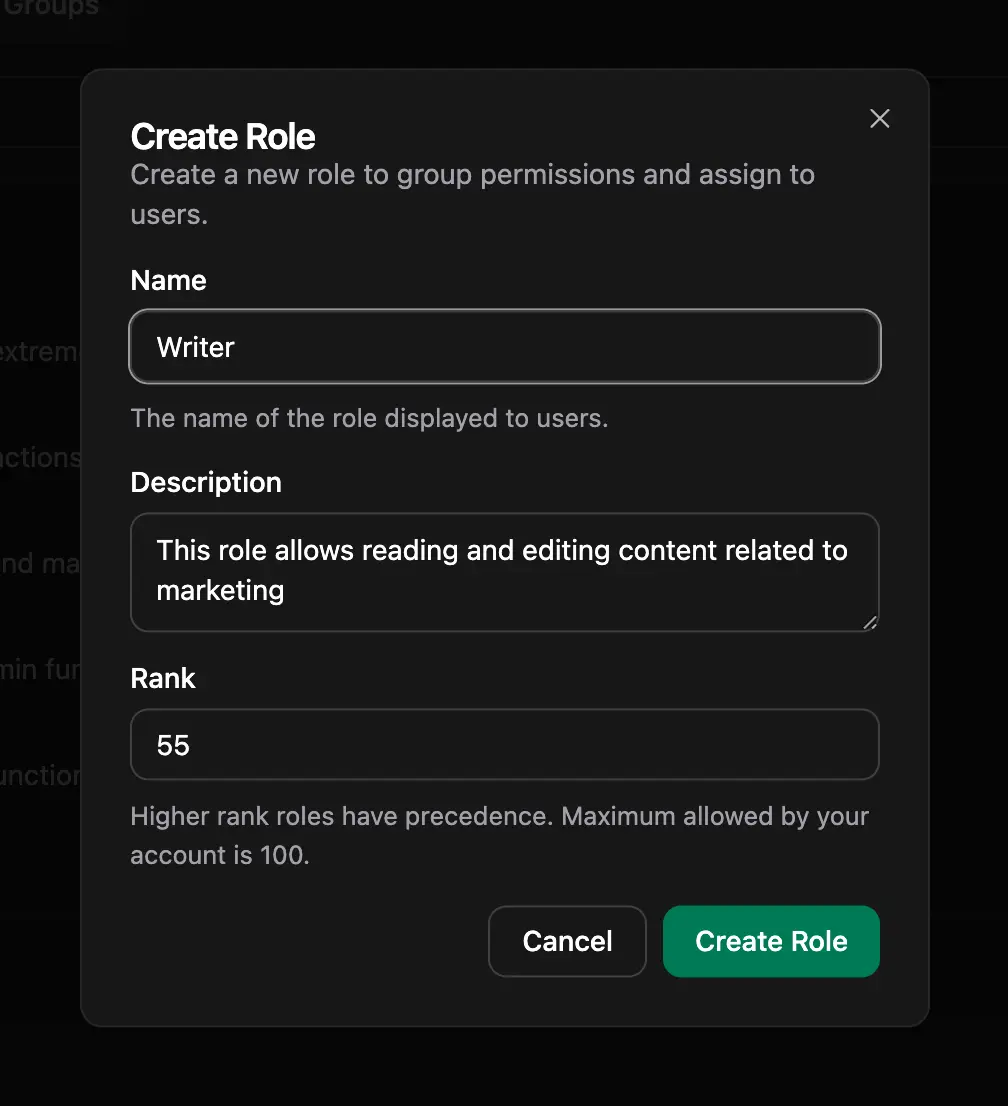Click the Rank label

click(163, 678)
